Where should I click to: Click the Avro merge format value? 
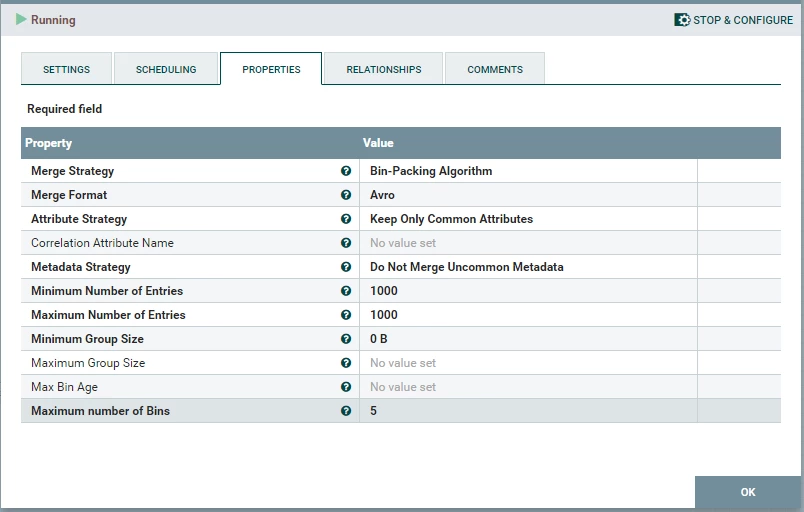click(x=383, y=195)
